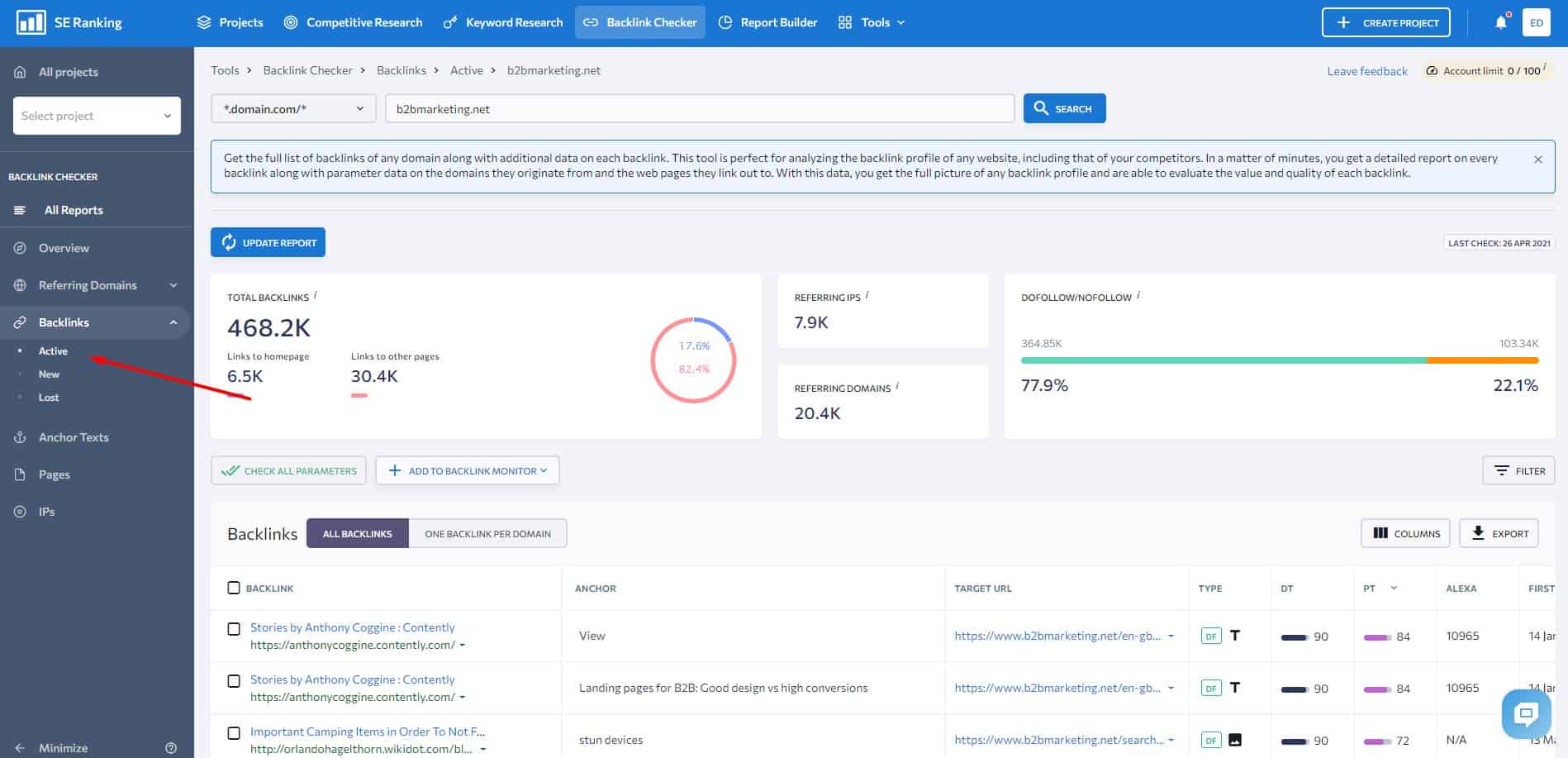Click the Create Project button
This screenshot has height=758, width=1568.
[1386, 22]
